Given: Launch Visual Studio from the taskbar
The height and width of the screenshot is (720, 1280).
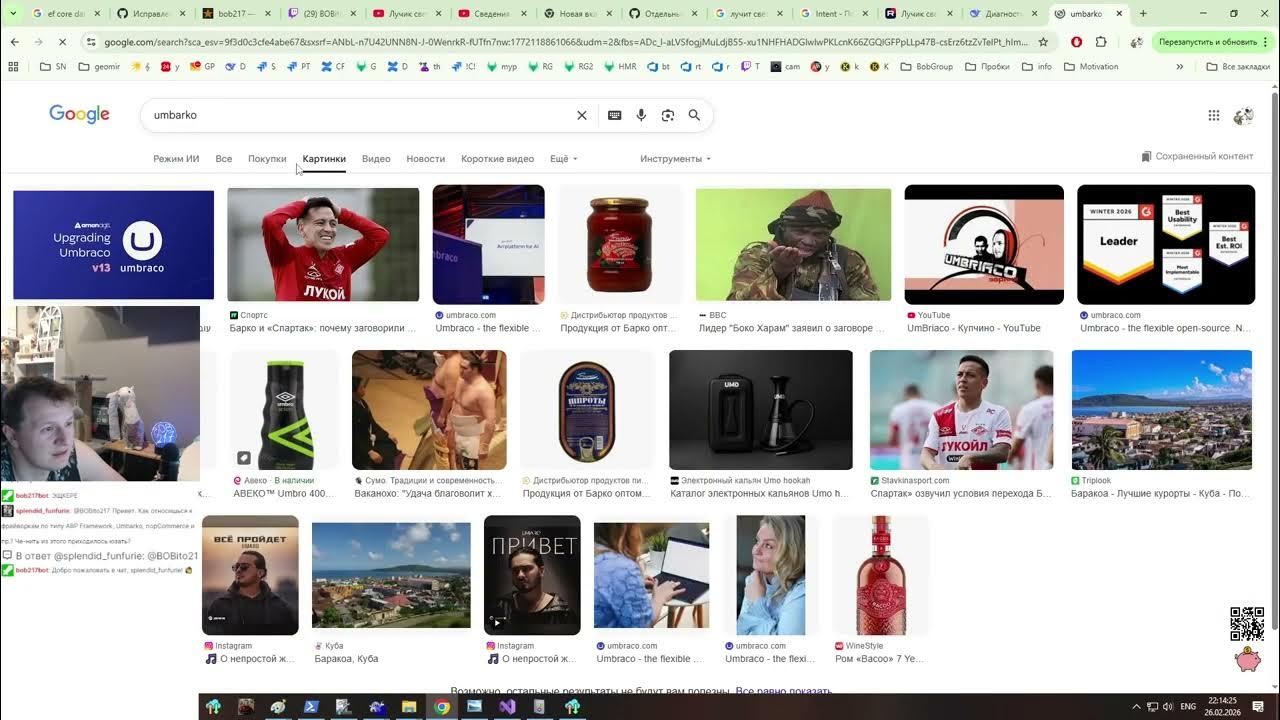Looking at the screenshot, I should [x=506, y=707].
